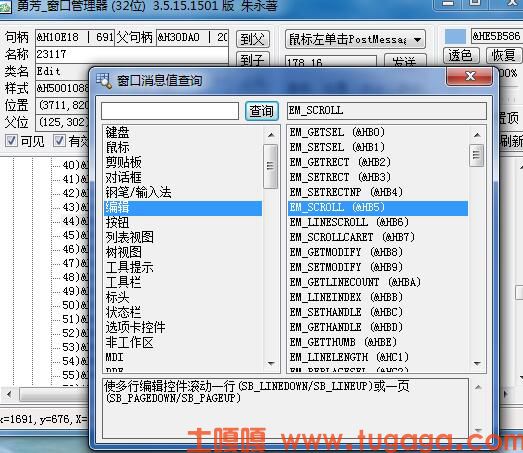523x453 pixels.
Task: Click scroll-up arrow of category list
Action: (271, 135)
